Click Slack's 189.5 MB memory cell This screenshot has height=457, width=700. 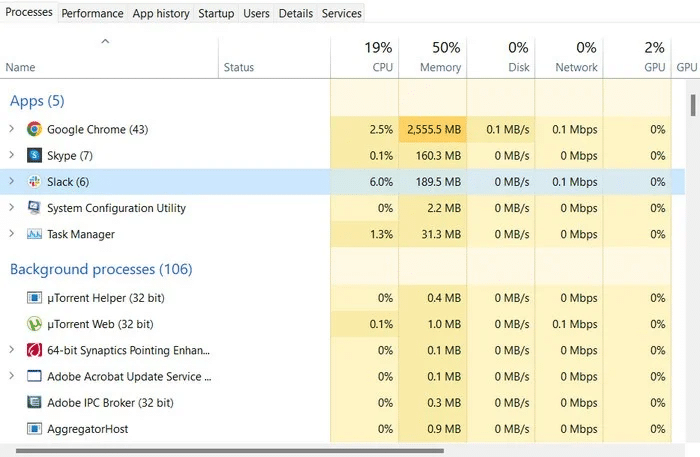(x=433, y=182)
